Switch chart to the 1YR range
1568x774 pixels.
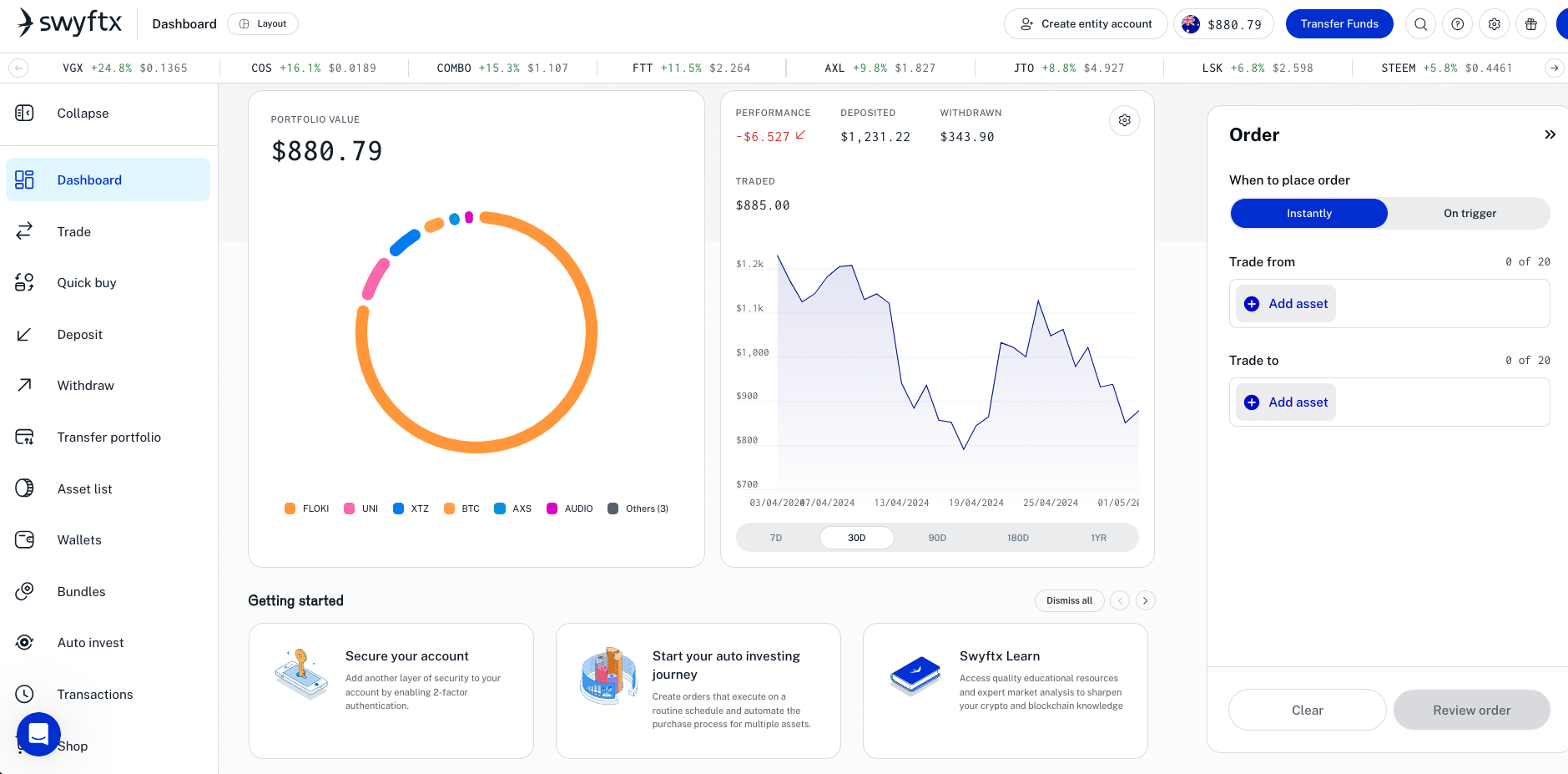coord(1098,538)
